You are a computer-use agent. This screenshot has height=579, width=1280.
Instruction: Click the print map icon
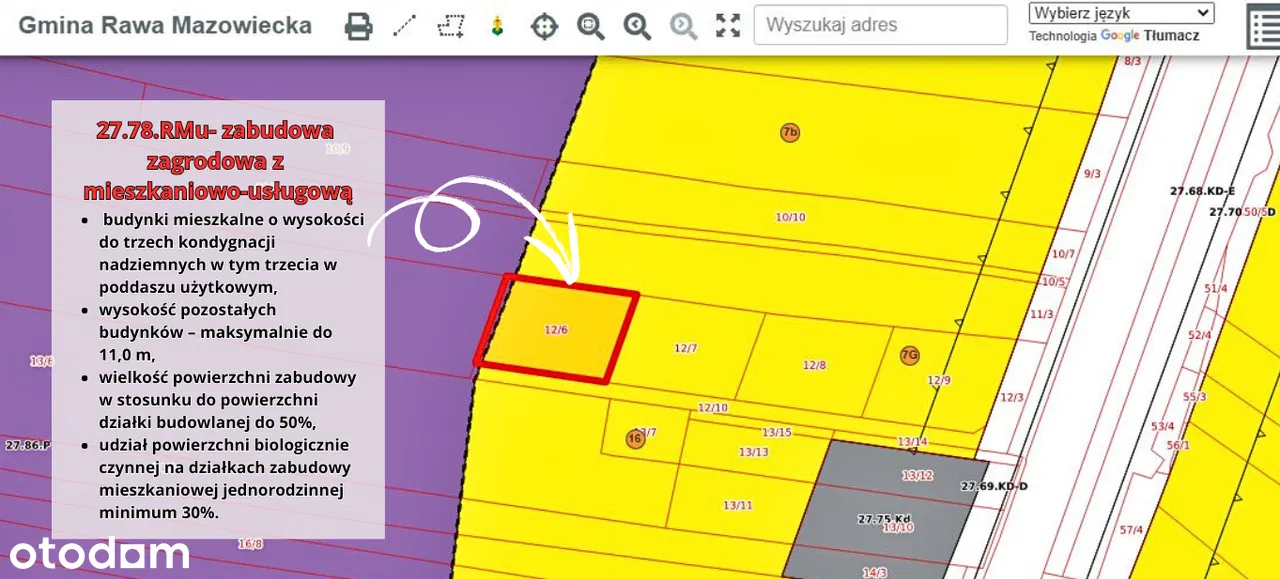(x=358, y=26)
